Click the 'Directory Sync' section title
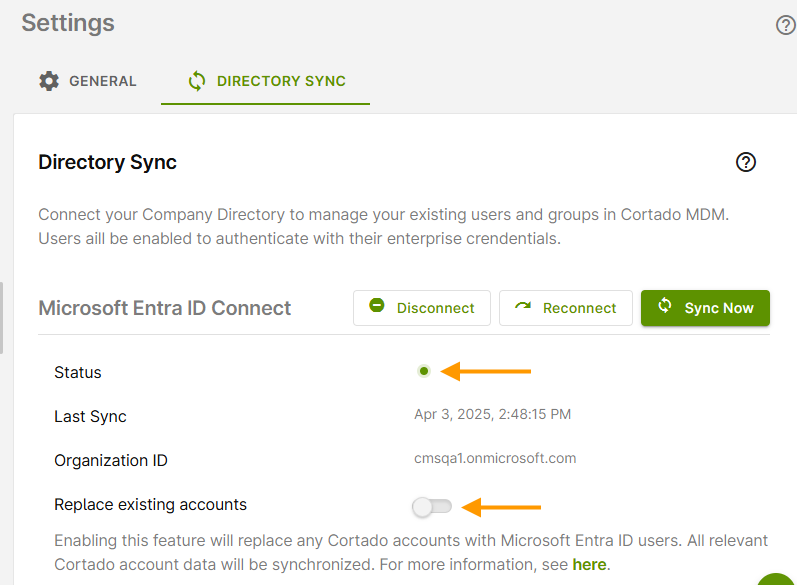The height and width of the screenshot is (585, 797). point(107,162)
